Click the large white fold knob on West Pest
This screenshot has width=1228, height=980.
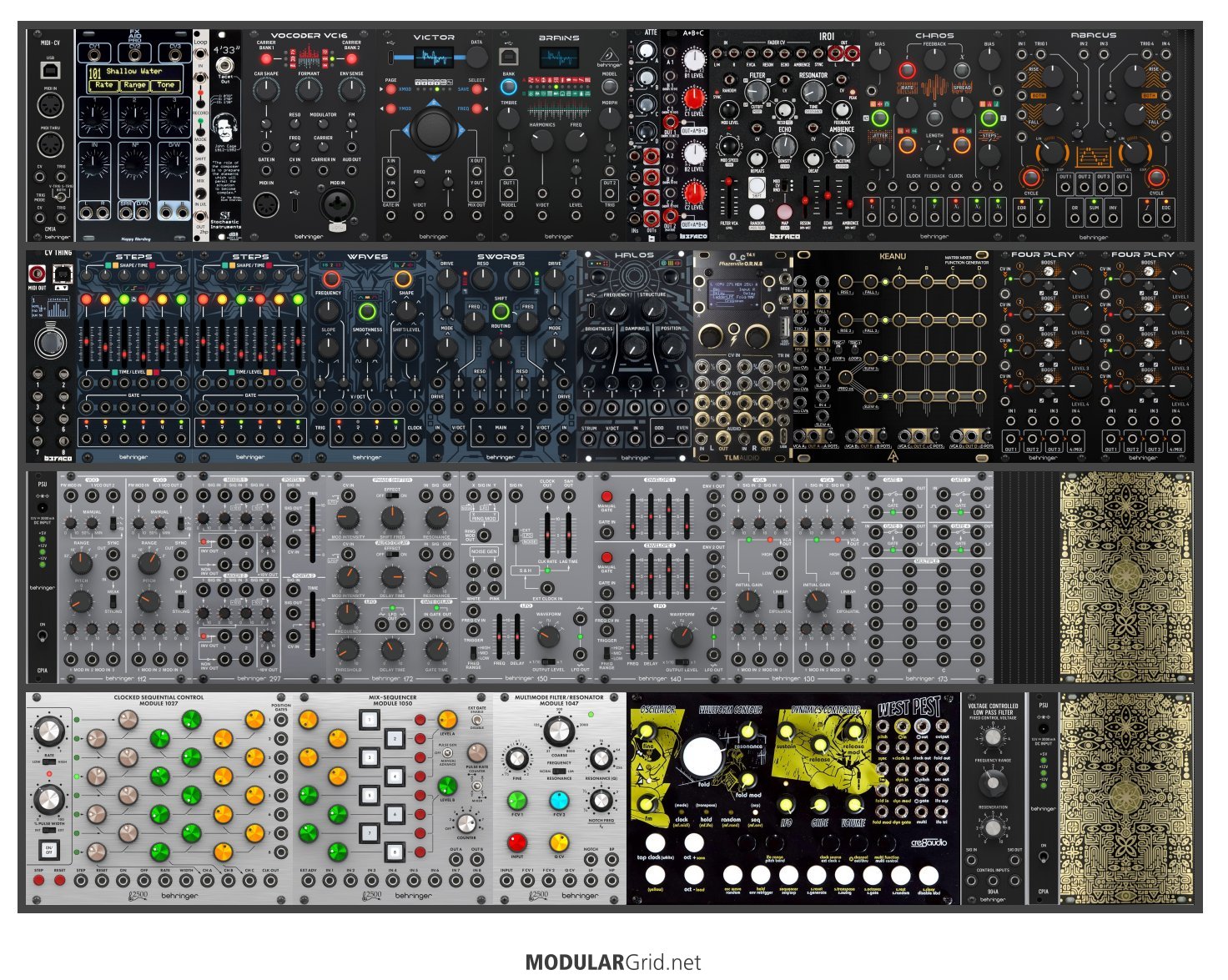point(702,757)
